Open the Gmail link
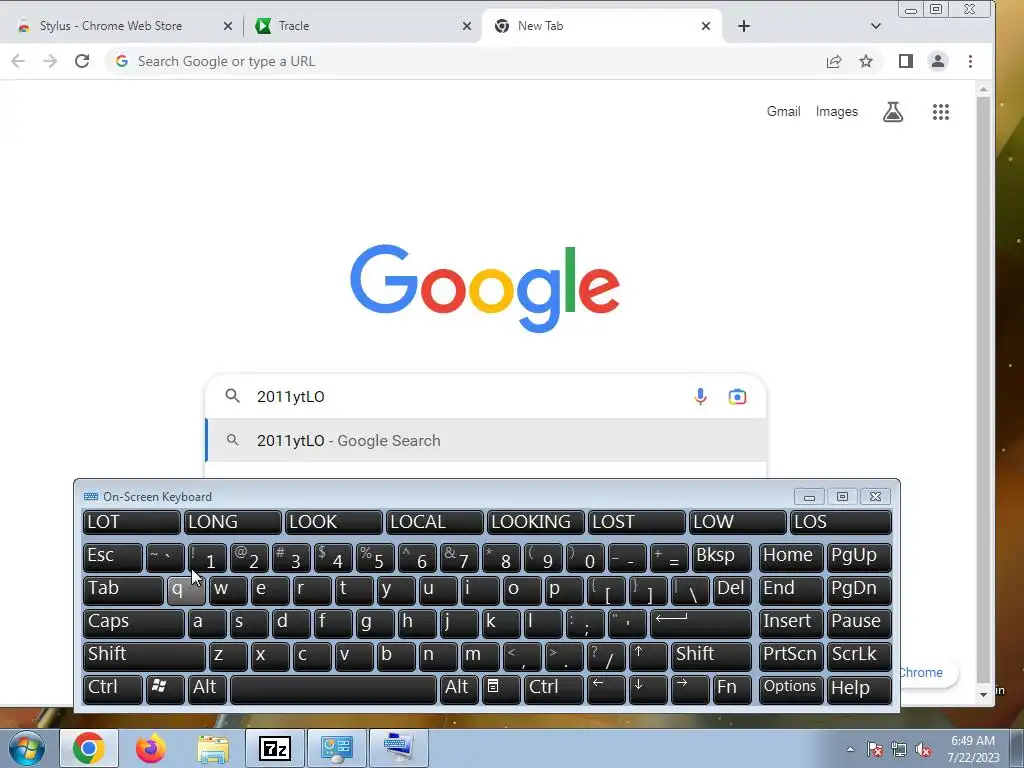This screenshot has width=1024, height=768. tap(783, 112)
